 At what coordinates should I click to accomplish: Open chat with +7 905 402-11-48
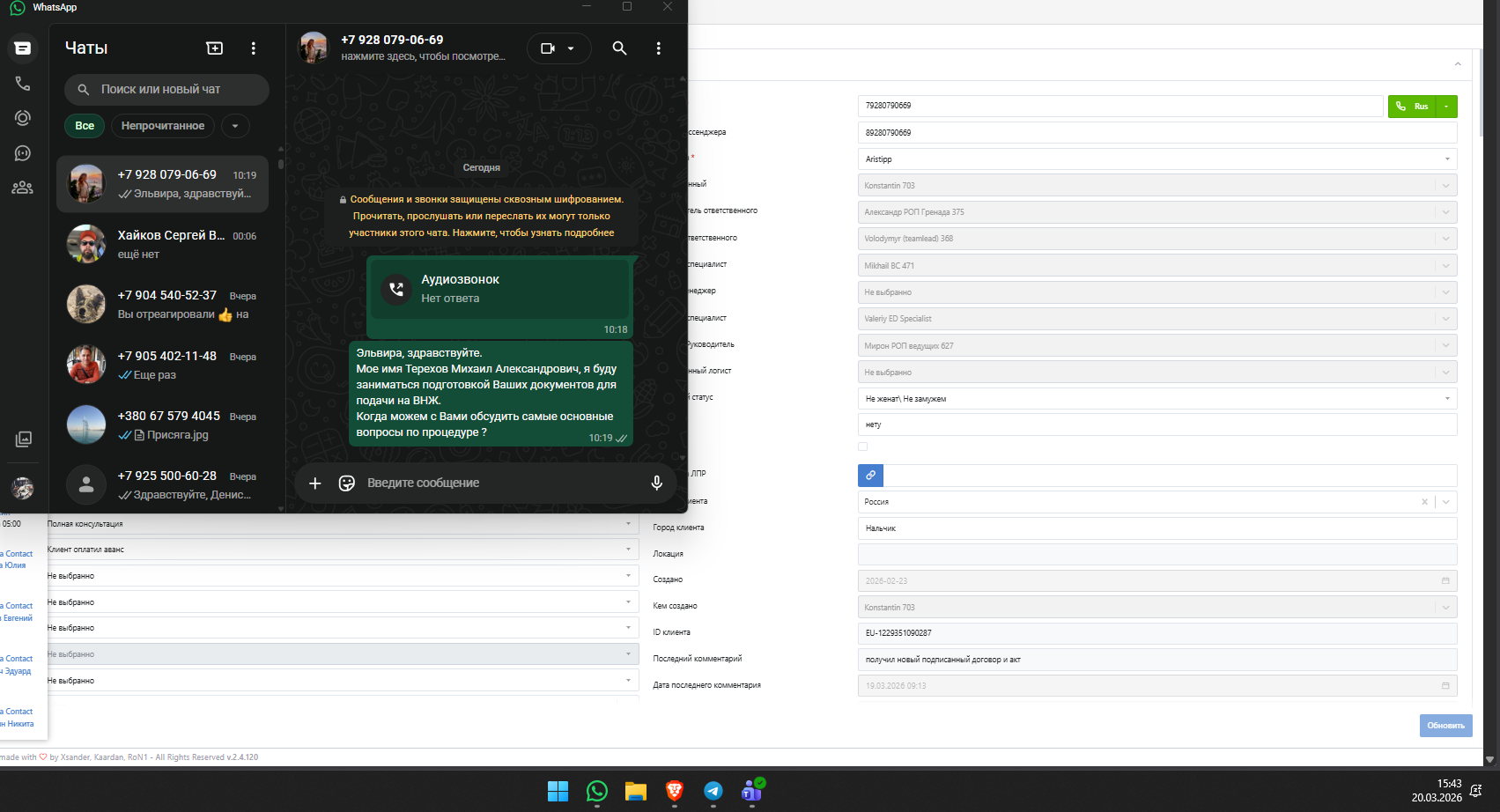(162, 365)
